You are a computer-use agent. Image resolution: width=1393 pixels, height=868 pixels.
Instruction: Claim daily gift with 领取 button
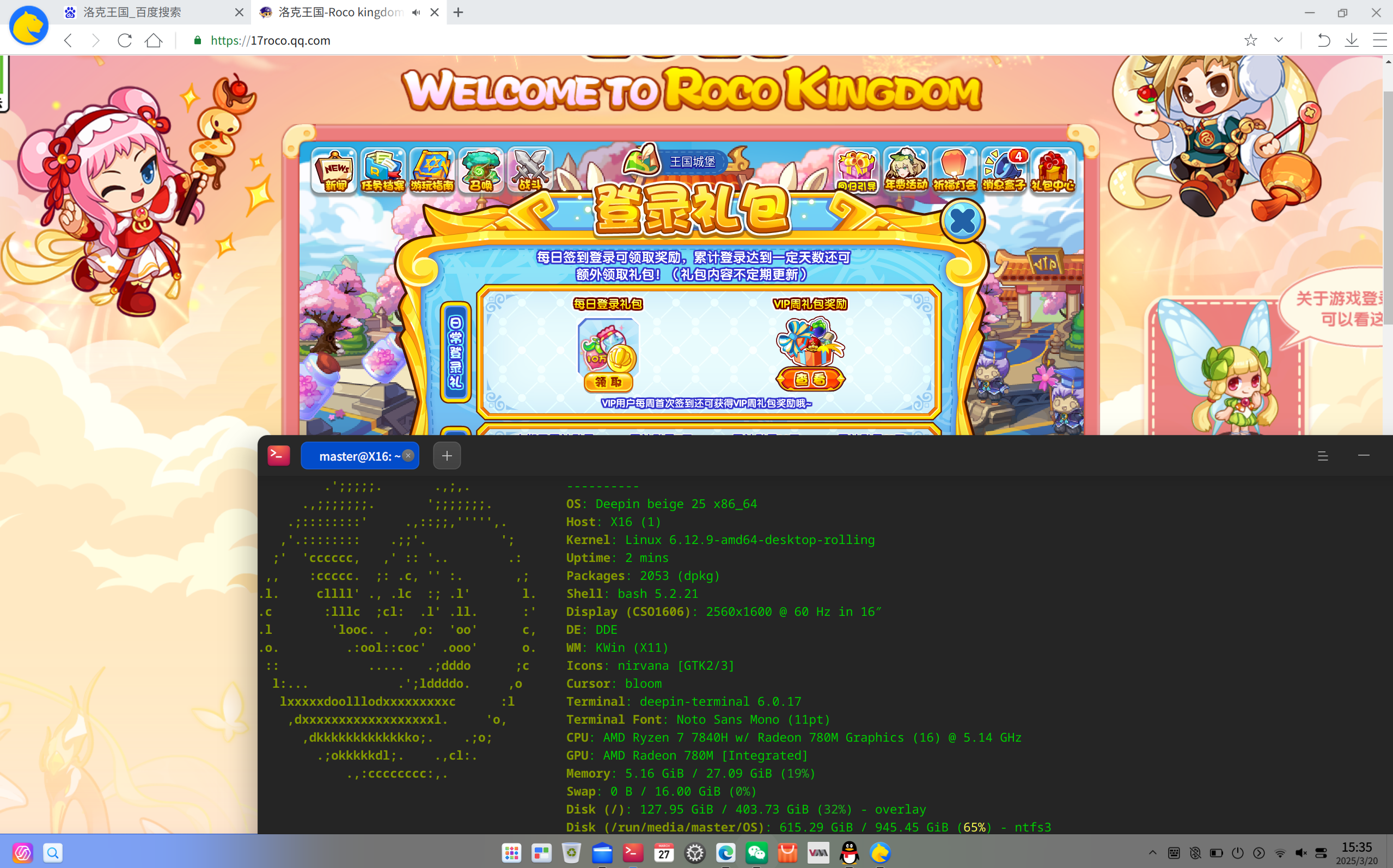click(608, 382)
